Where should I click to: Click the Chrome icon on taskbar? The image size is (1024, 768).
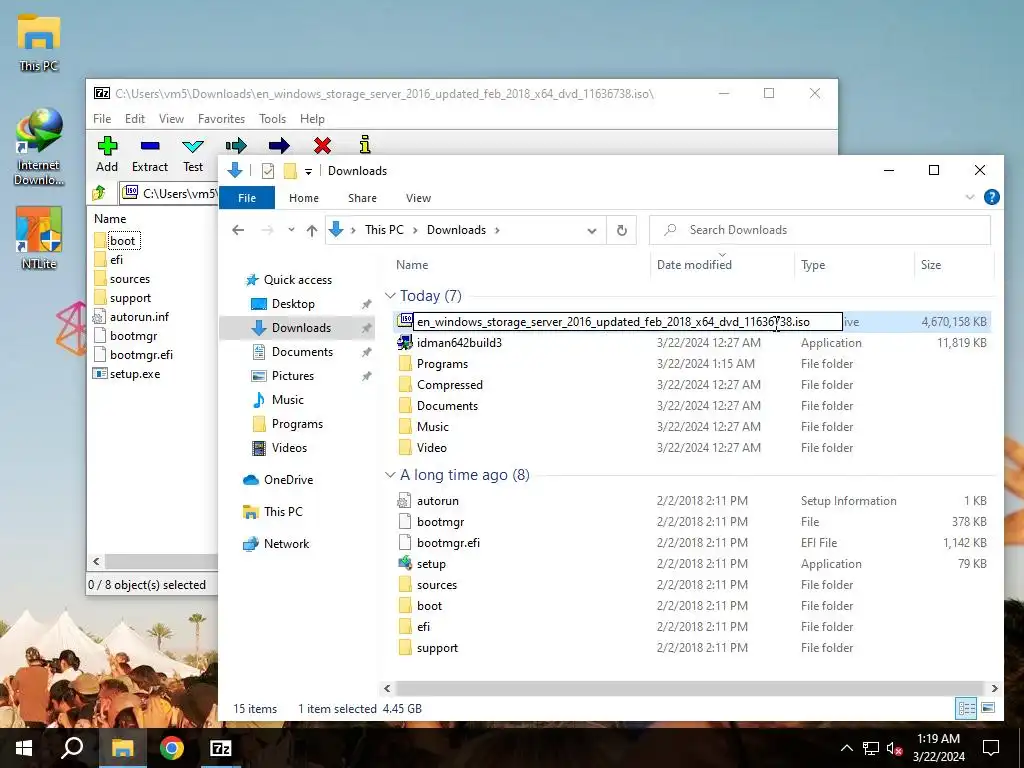click(x=172, y=748)
